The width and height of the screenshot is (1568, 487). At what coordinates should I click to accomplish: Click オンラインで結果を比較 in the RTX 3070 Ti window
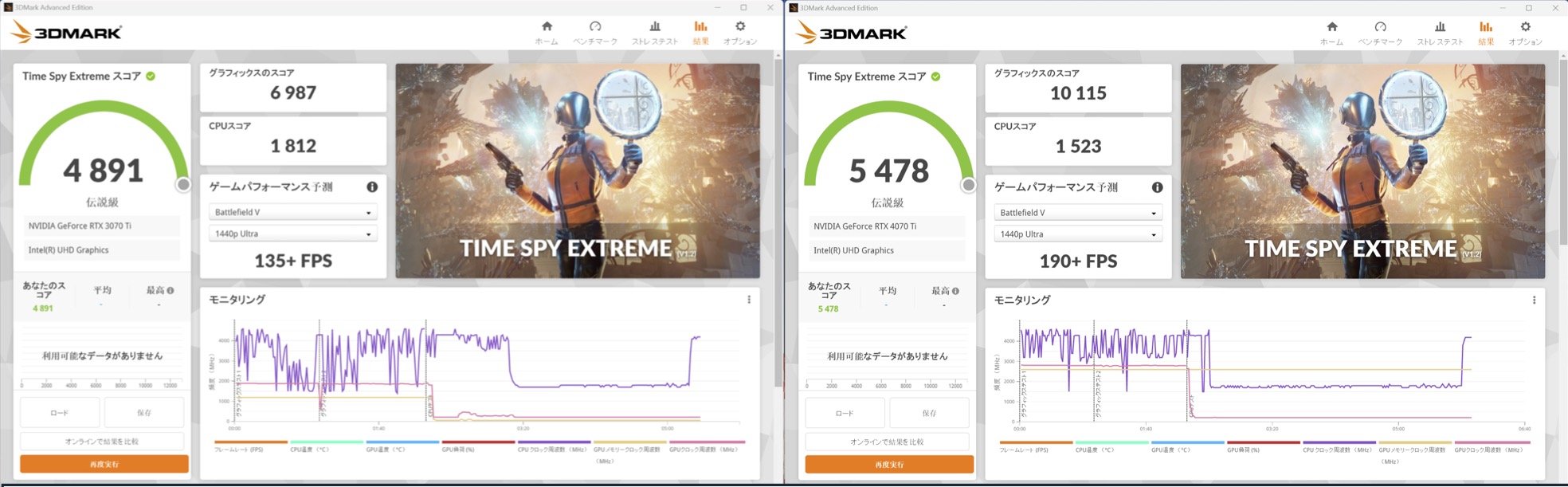pos(102,442)
